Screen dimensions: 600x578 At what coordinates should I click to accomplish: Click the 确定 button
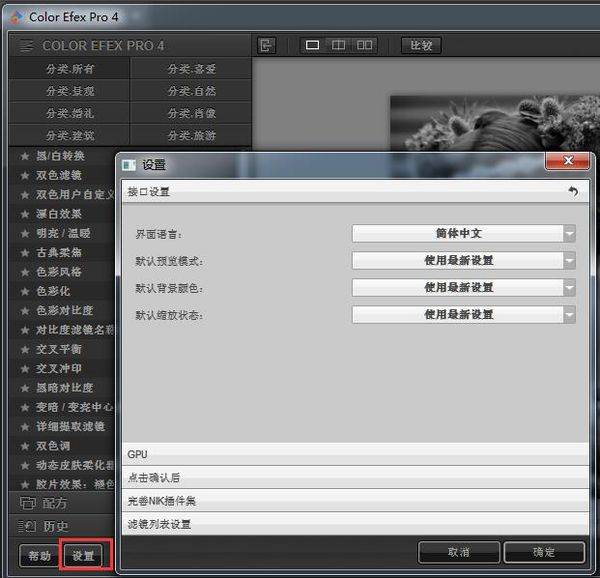pos(543,552)
